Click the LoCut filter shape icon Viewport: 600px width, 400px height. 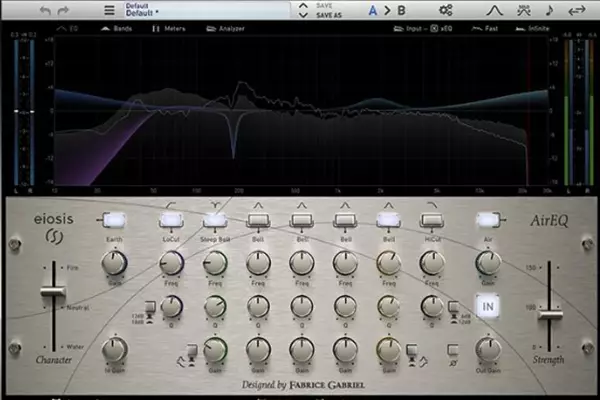[171, 206]
